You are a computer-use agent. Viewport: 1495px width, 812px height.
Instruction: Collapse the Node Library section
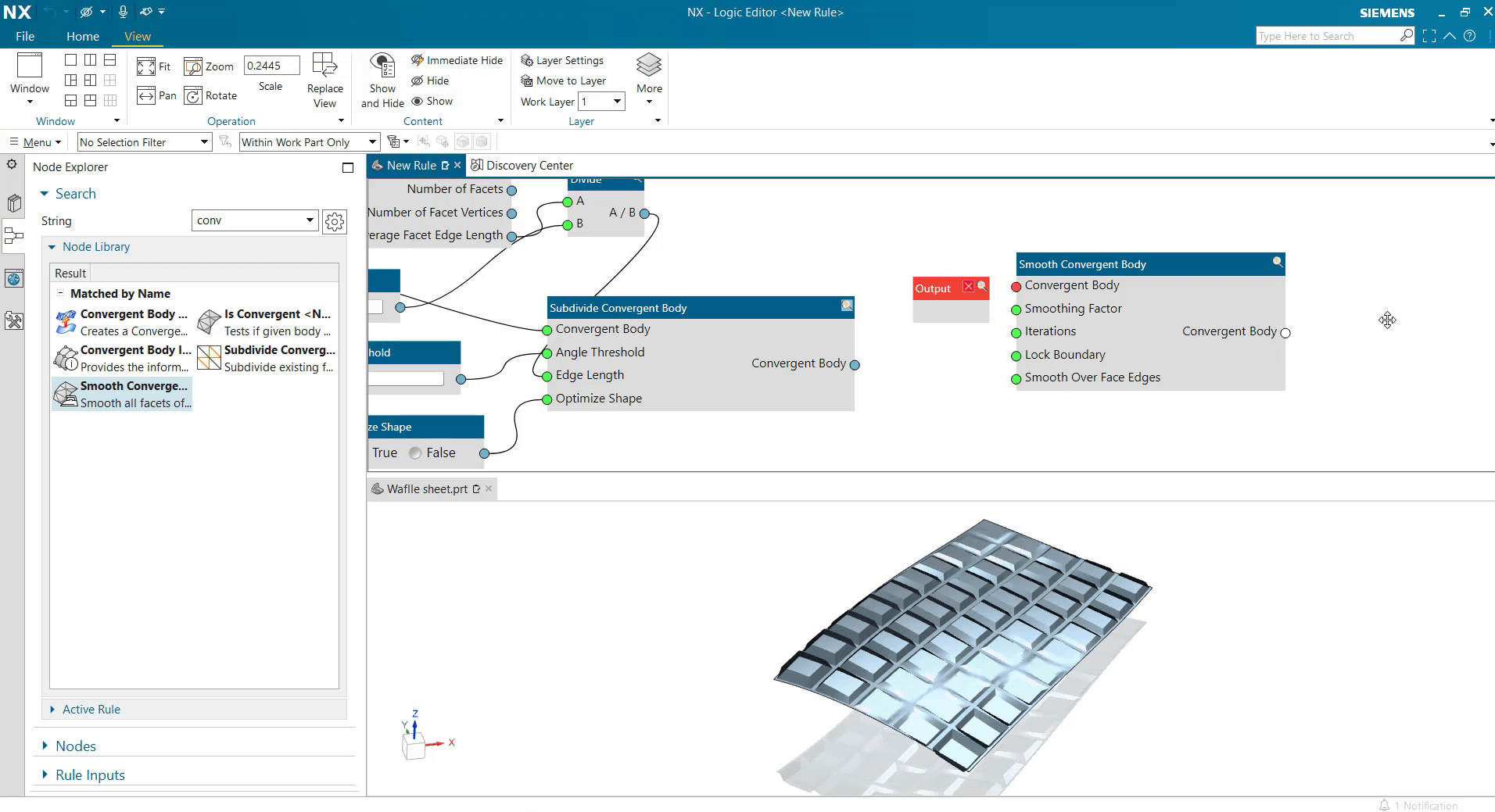[52, 247]
